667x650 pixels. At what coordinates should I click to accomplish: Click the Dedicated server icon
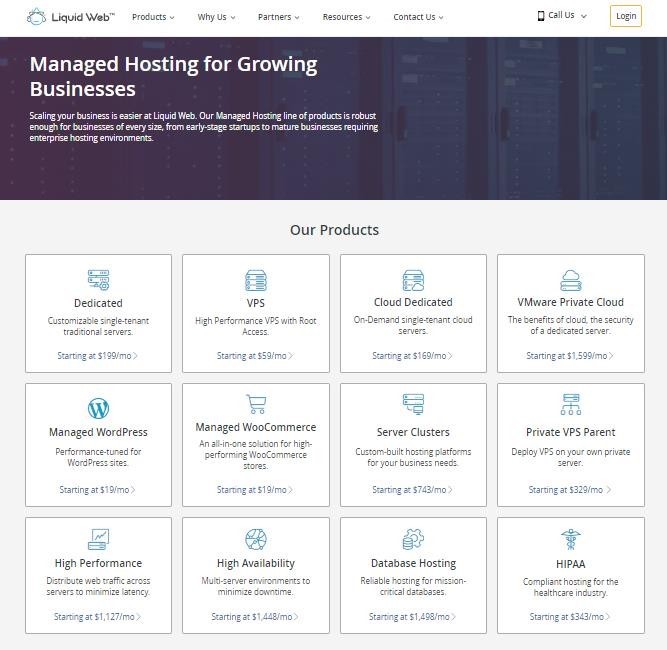(98, 279)
